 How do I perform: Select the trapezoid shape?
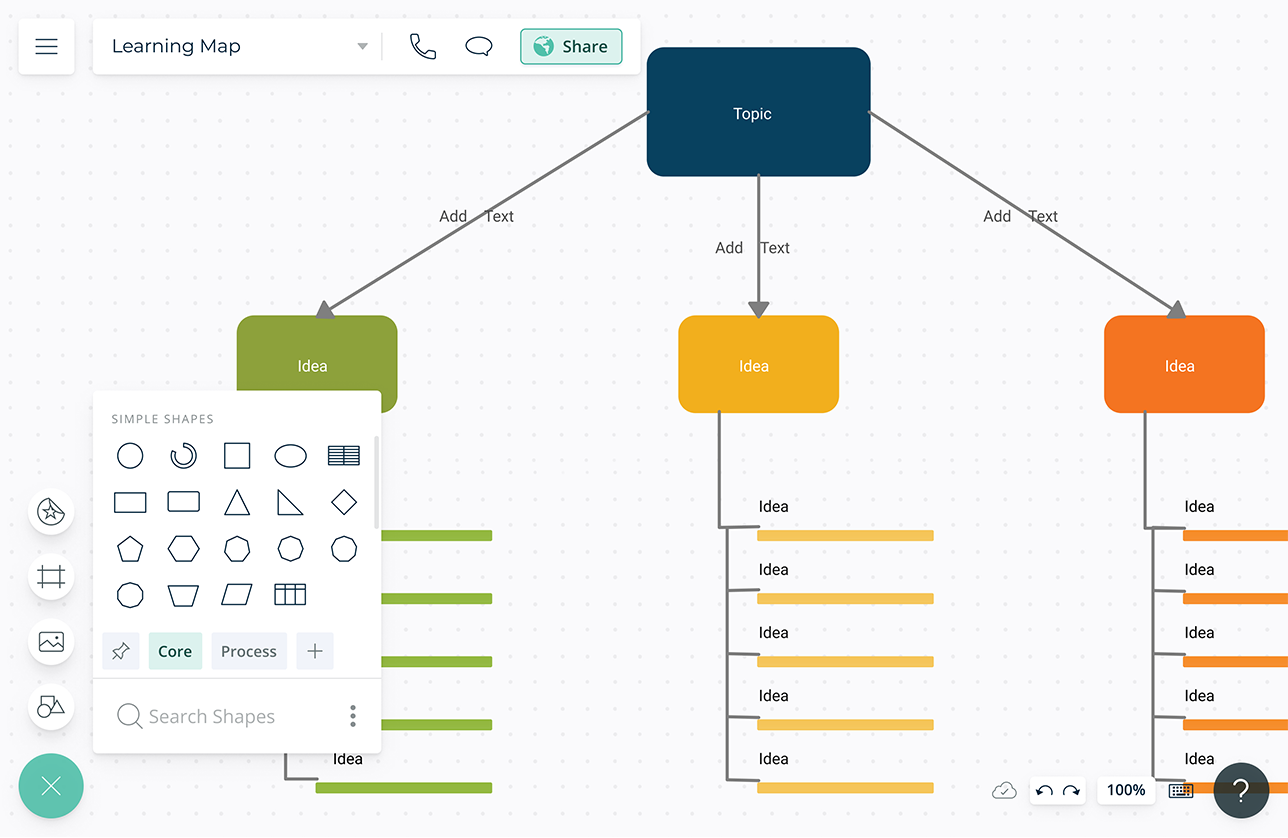pos(183,595)
